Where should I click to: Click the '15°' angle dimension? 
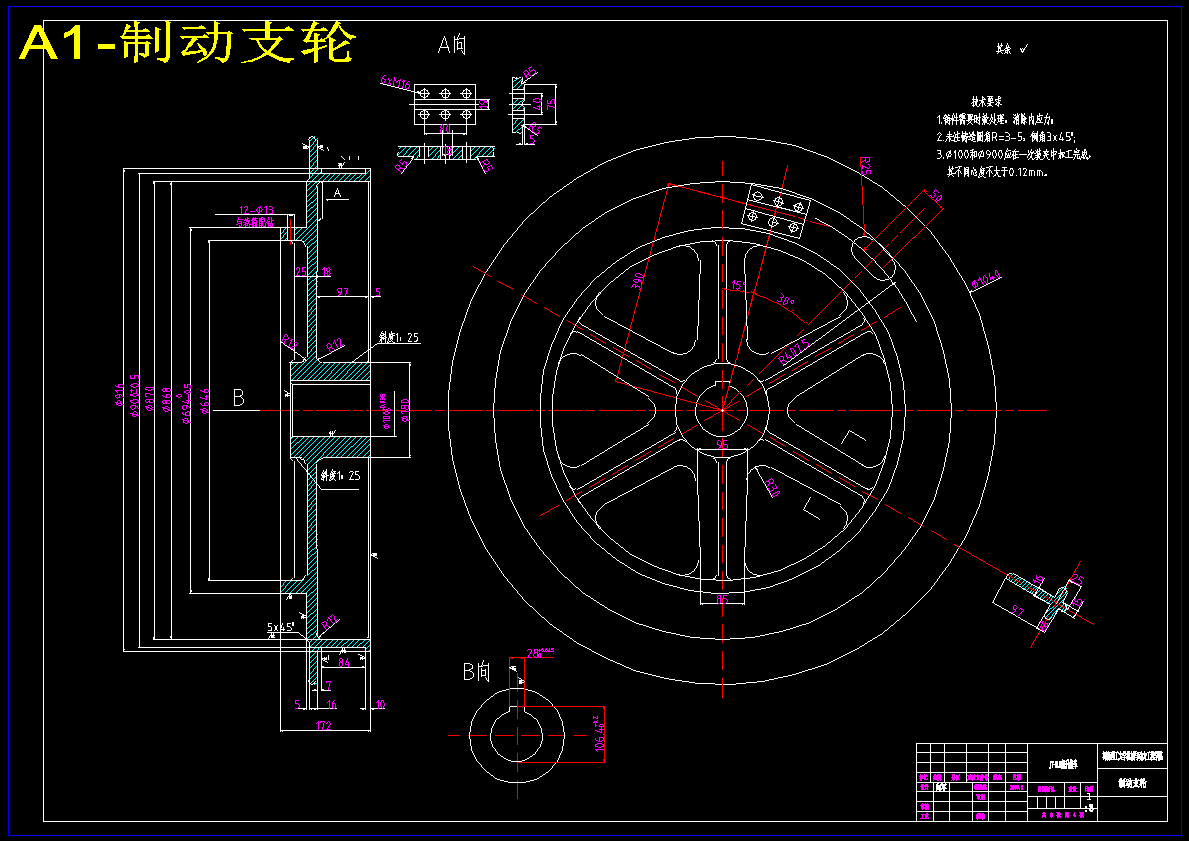[738, 286]
